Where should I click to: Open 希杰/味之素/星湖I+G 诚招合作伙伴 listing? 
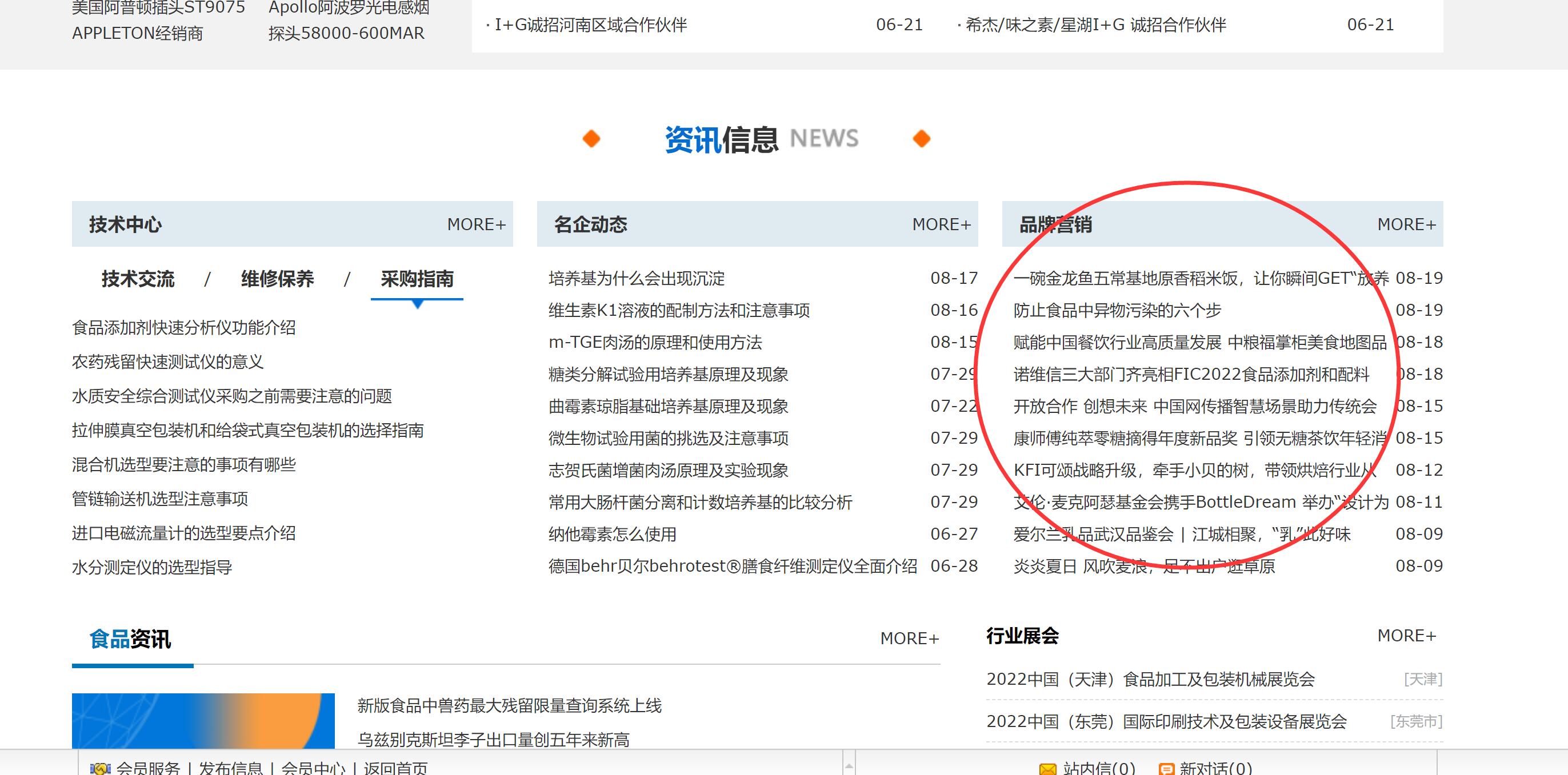click(x=1095, y=25)
